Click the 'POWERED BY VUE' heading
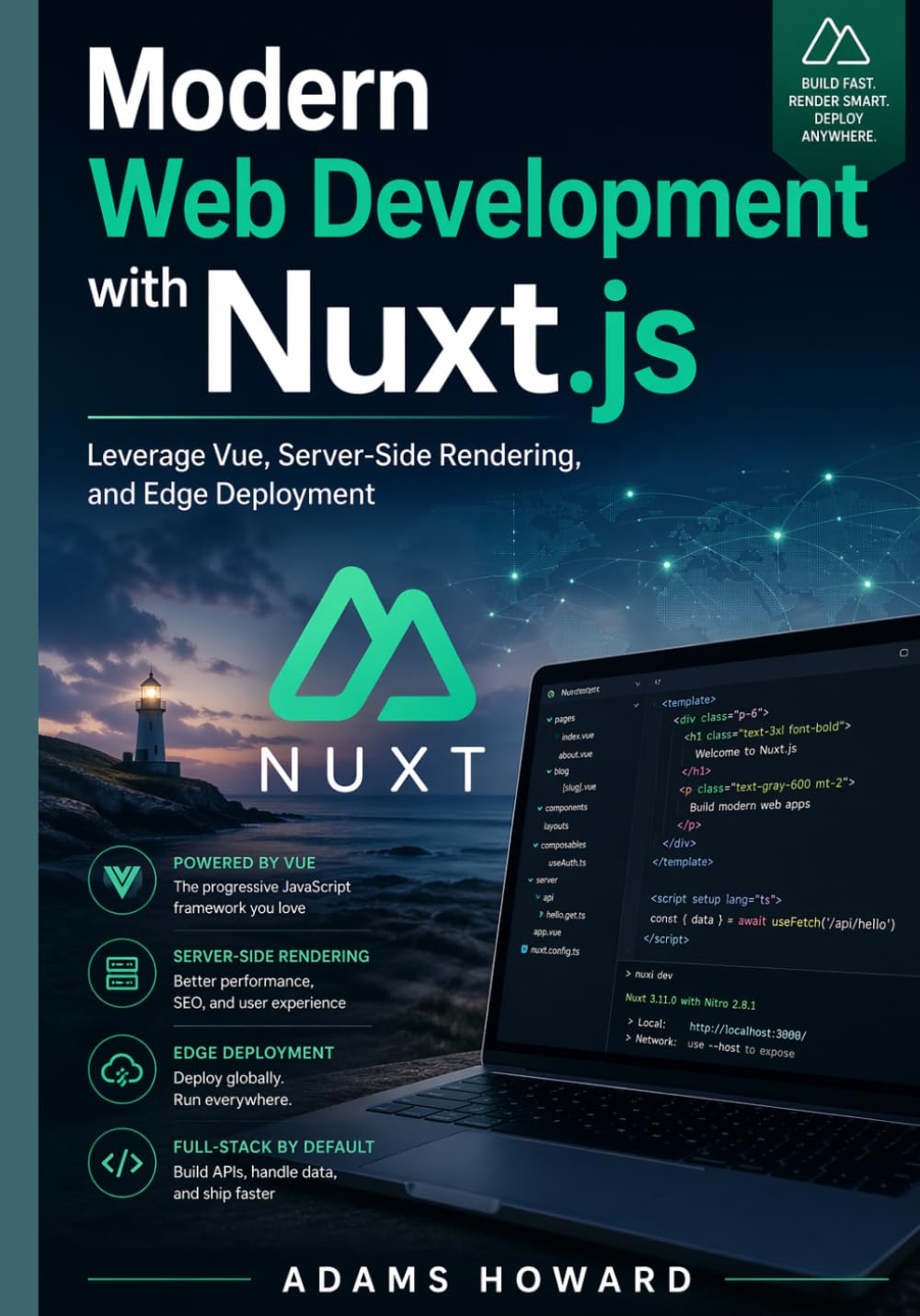920x1316 pixels. pyautogui.click(x=244, y=863)
